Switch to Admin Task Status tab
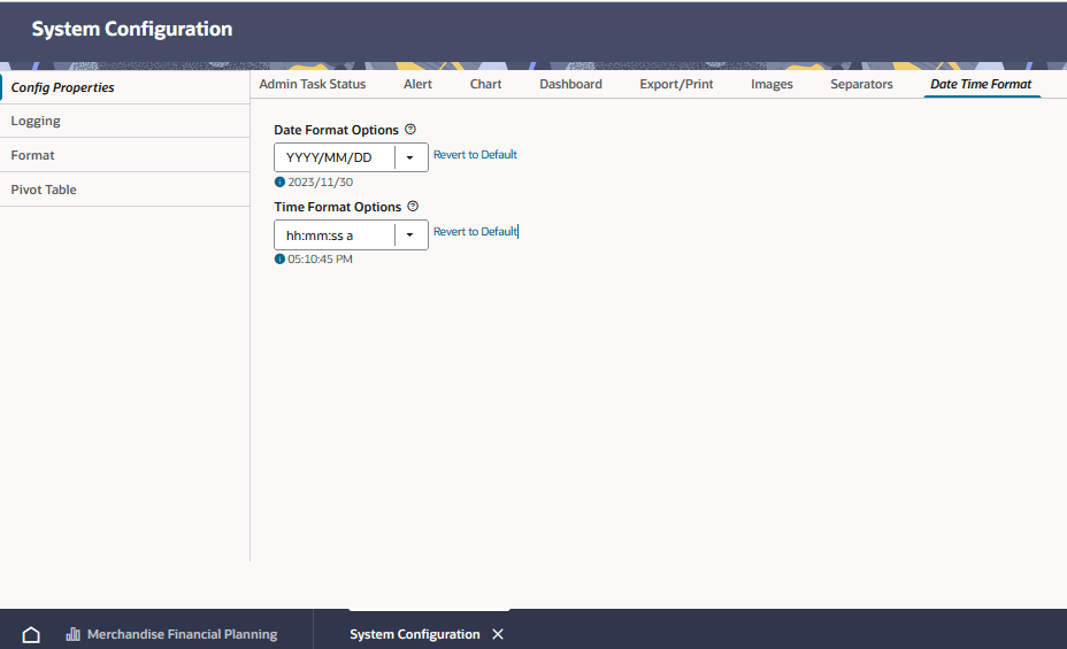 [x=312, y=84]
